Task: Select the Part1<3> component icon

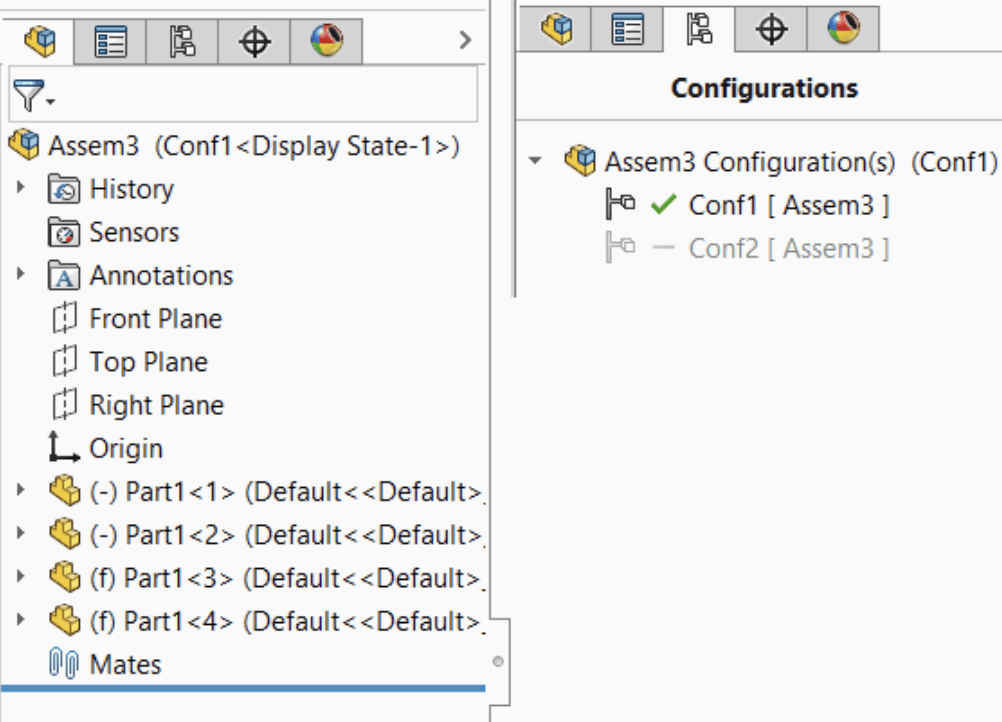Action: point(65,577)
